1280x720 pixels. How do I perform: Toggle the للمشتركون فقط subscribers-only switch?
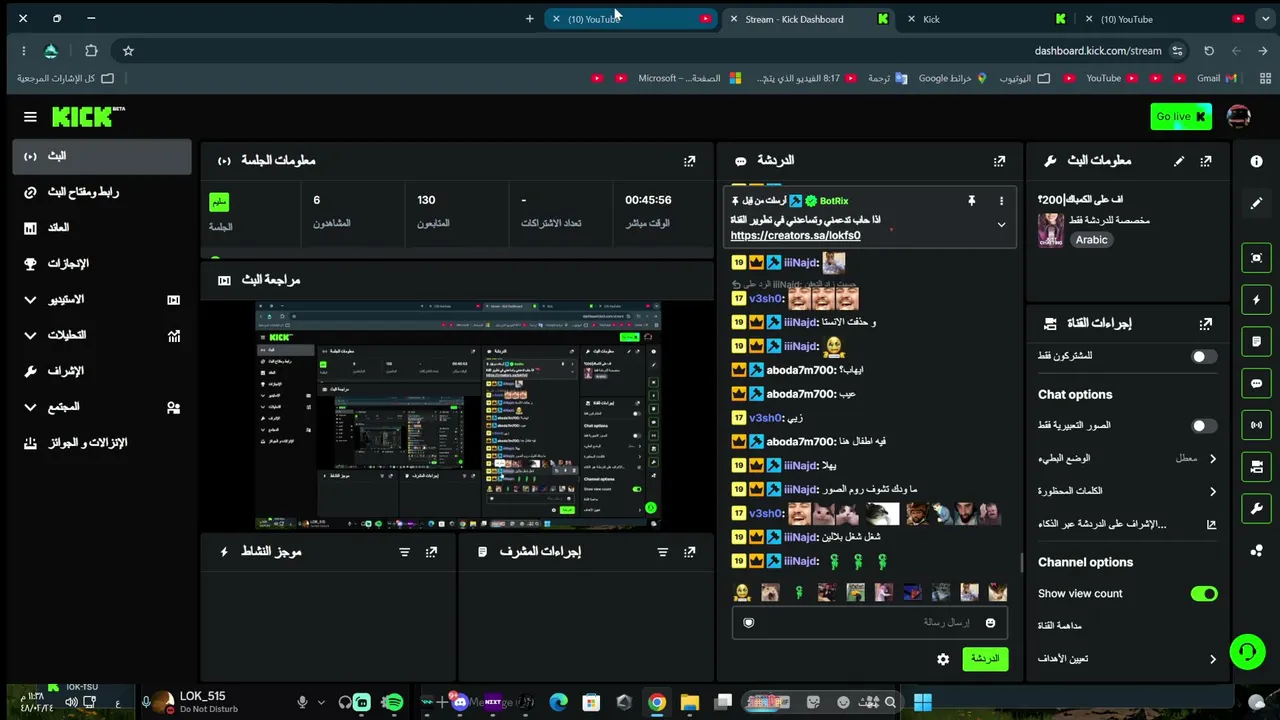tap(1204, 356)
